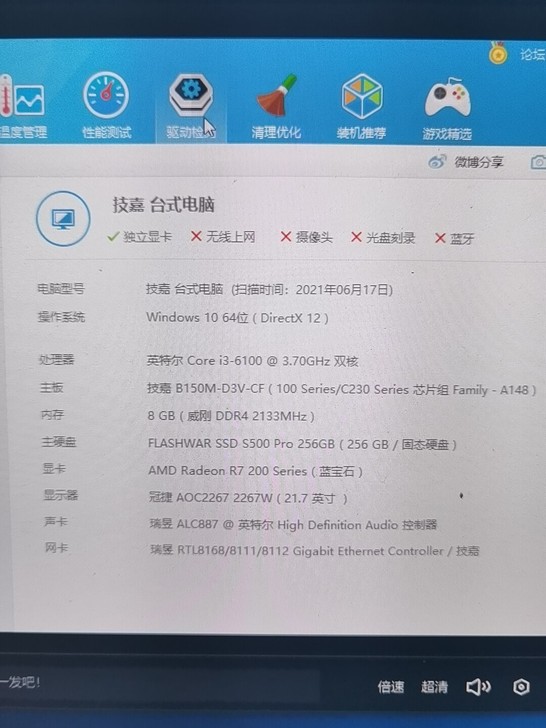Click the 内存 label
Image resolution: width=546 pixels, height=728 pixels.
pyautogui.click(x=52, y=414)
